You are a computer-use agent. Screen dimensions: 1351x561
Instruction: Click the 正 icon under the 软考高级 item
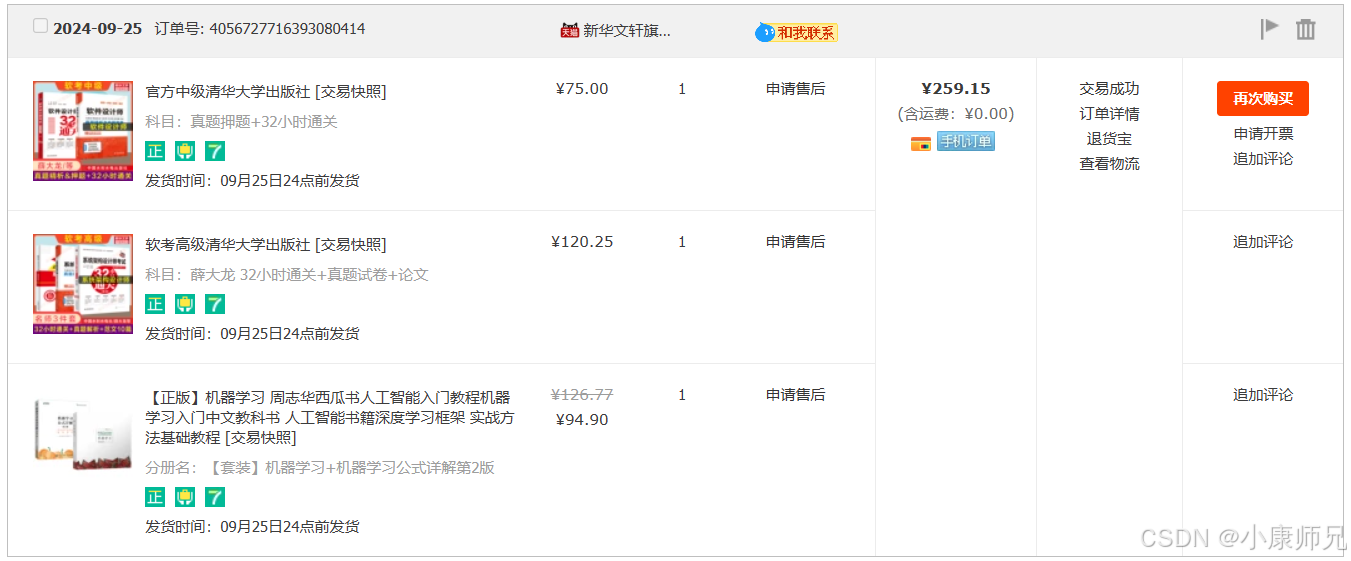pyautogui.click(x=155, y=304)
